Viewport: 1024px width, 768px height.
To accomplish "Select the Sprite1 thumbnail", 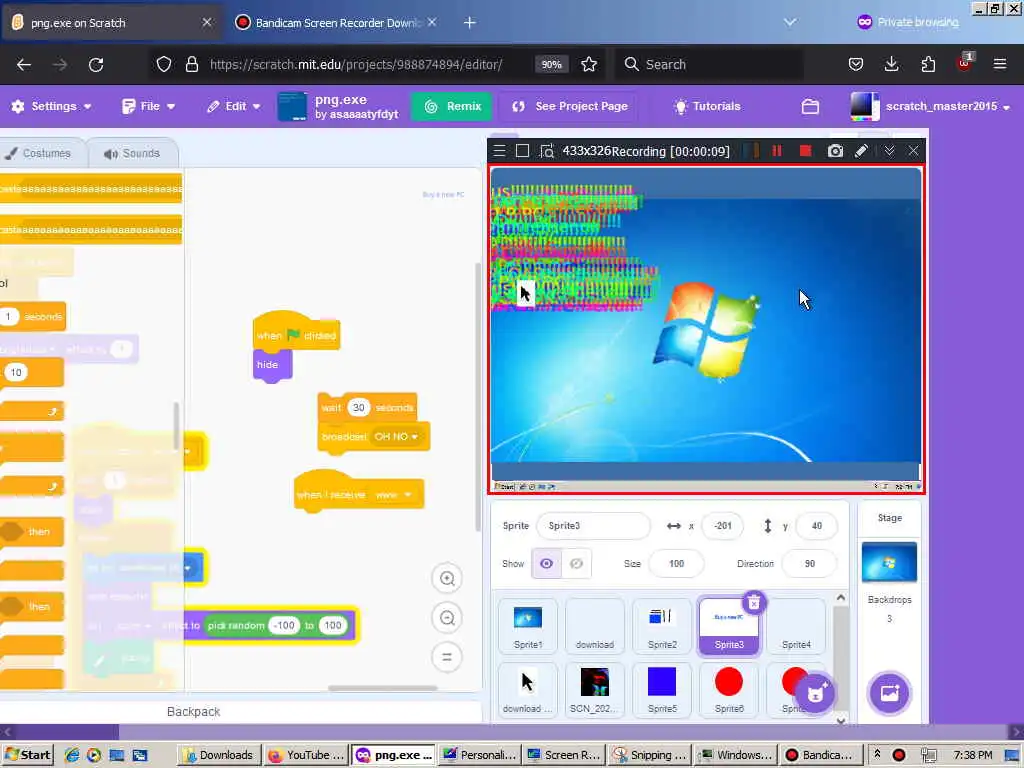I will (528, 626).
